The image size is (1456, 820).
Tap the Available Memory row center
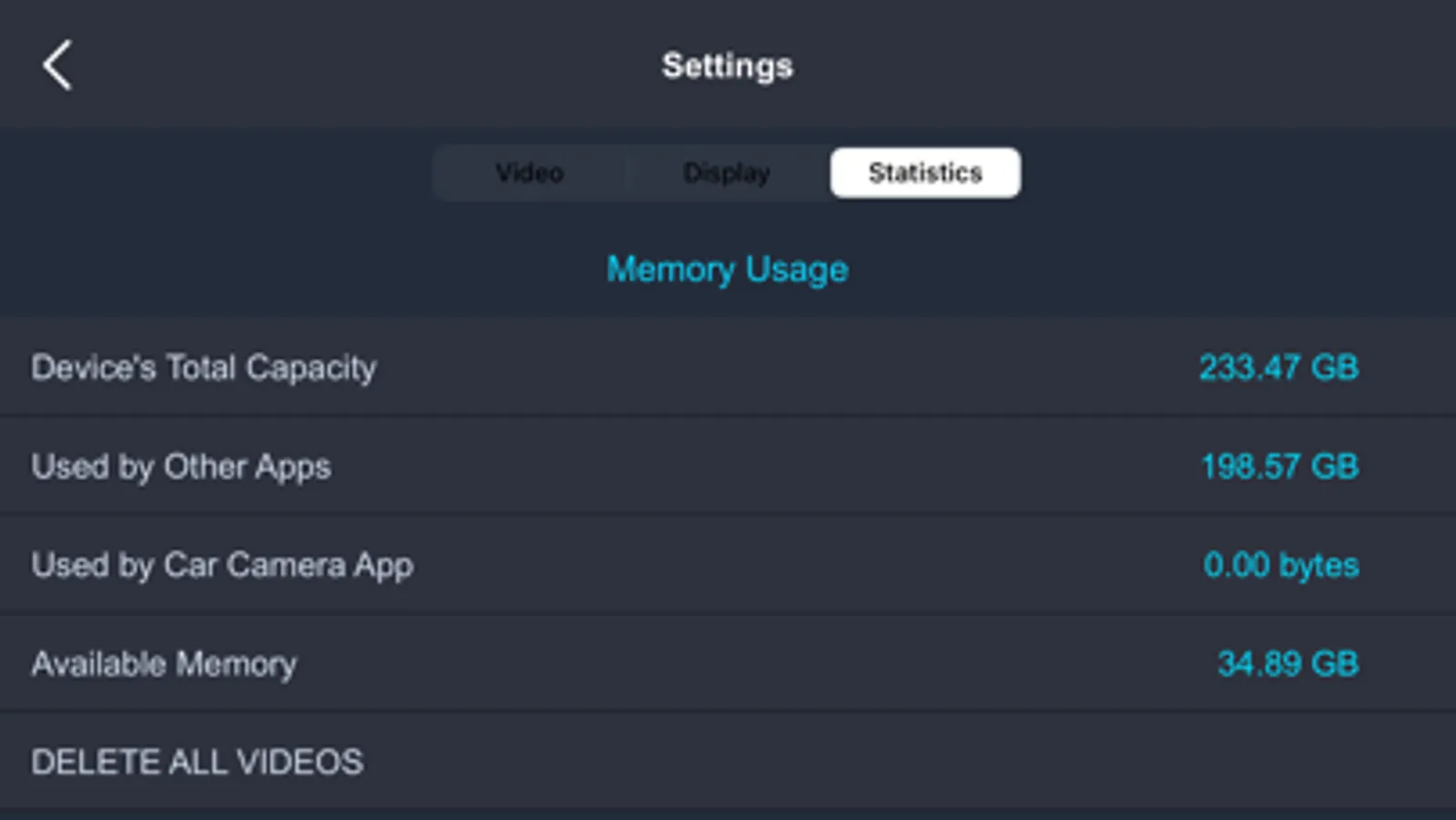click(728, 663)
